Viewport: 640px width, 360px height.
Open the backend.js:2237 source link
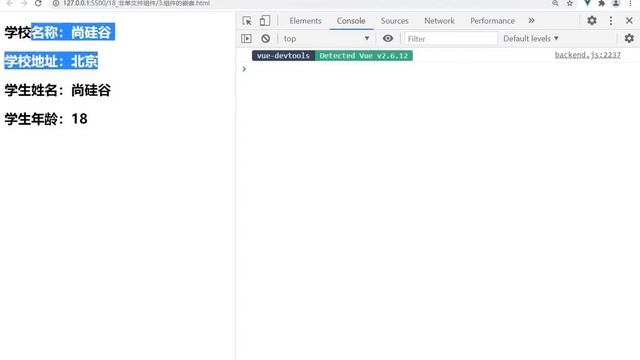coord(587,55)
